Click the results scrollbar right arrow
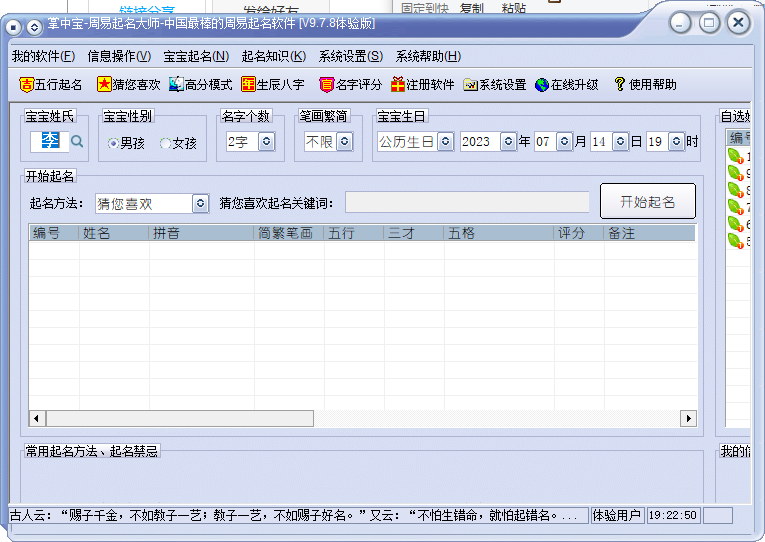The image size is (765, 542). coord(688,419)
